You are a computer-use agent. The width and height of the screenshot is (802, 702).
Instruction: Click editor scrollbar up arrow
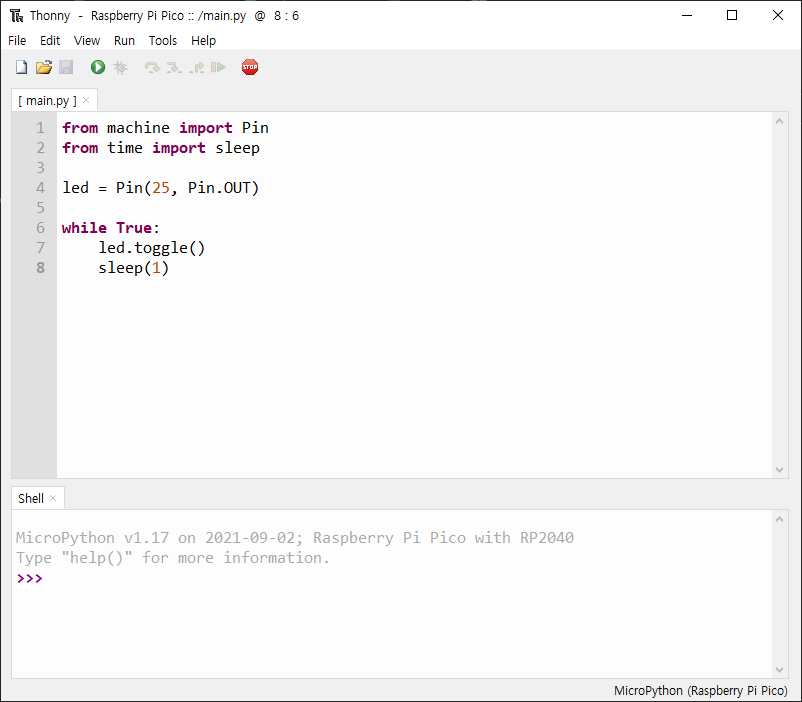pyautogui.click(x=779, y=121)
